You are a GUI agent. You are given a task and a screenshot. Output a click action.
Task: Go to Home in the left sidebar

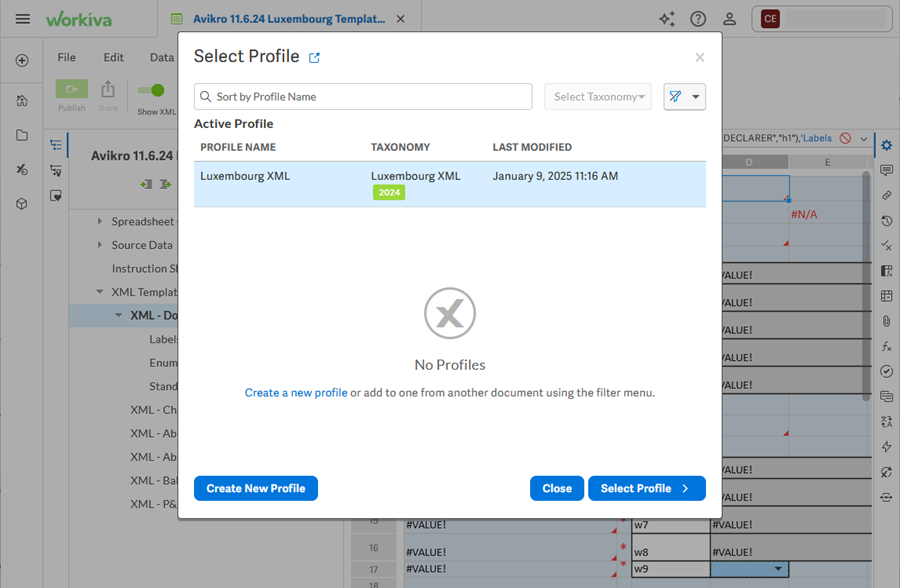click(22, 101)
